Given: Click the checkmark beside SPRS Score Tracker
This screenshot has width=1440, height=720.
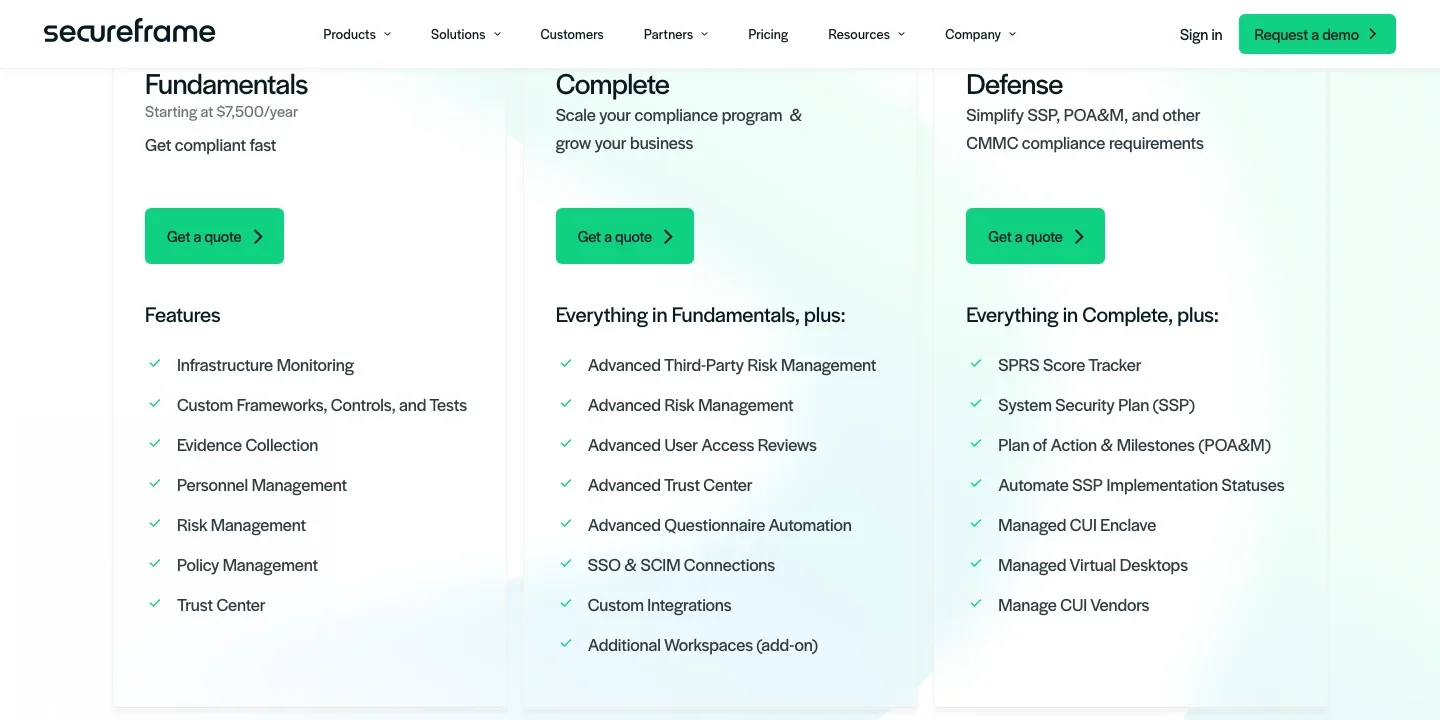Looking at the screenshot, I should (x=976, y=364).
